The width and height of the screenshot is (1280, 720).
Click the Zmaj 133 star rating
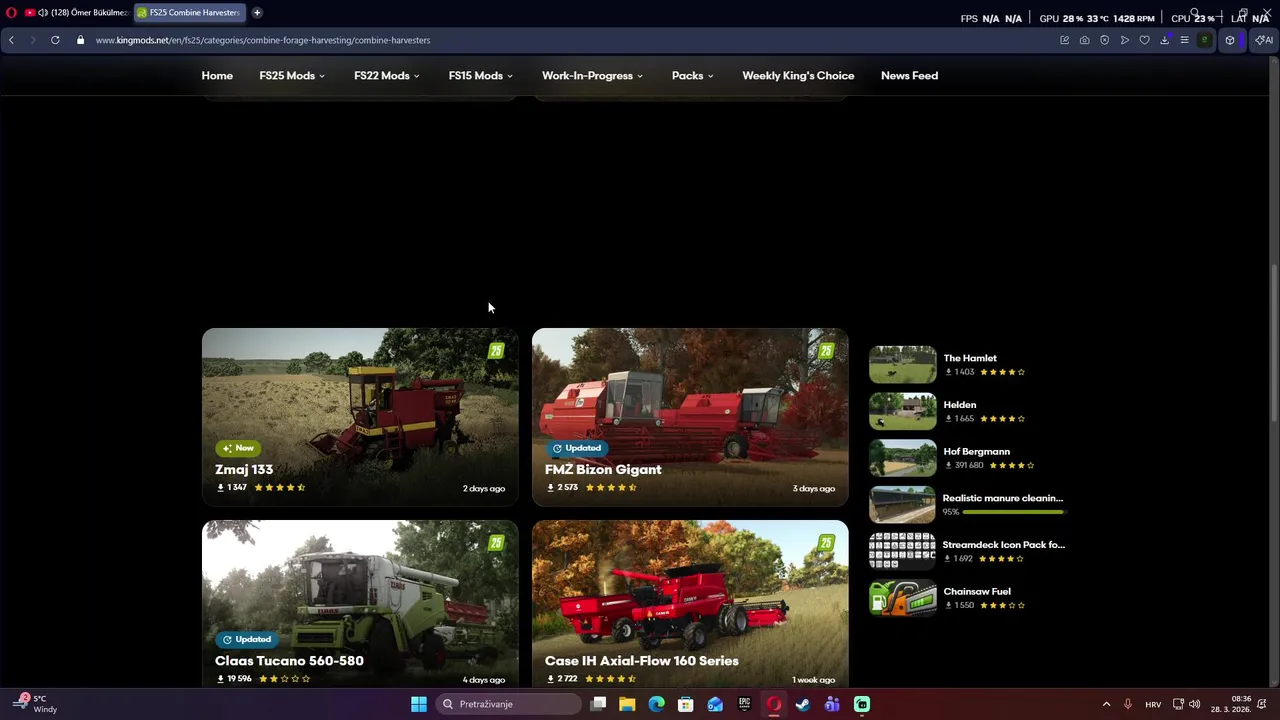click(x=280, y=488)
